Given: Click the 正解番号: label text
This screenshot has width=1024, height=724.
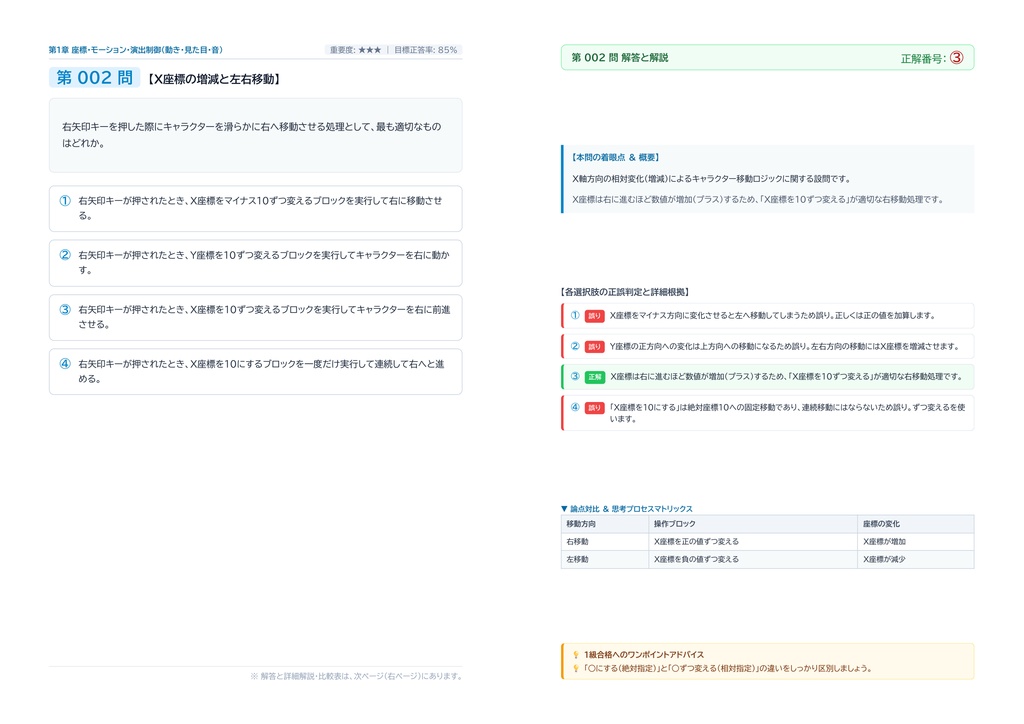Looking at the screenshot, I should (x=923, y=59).
